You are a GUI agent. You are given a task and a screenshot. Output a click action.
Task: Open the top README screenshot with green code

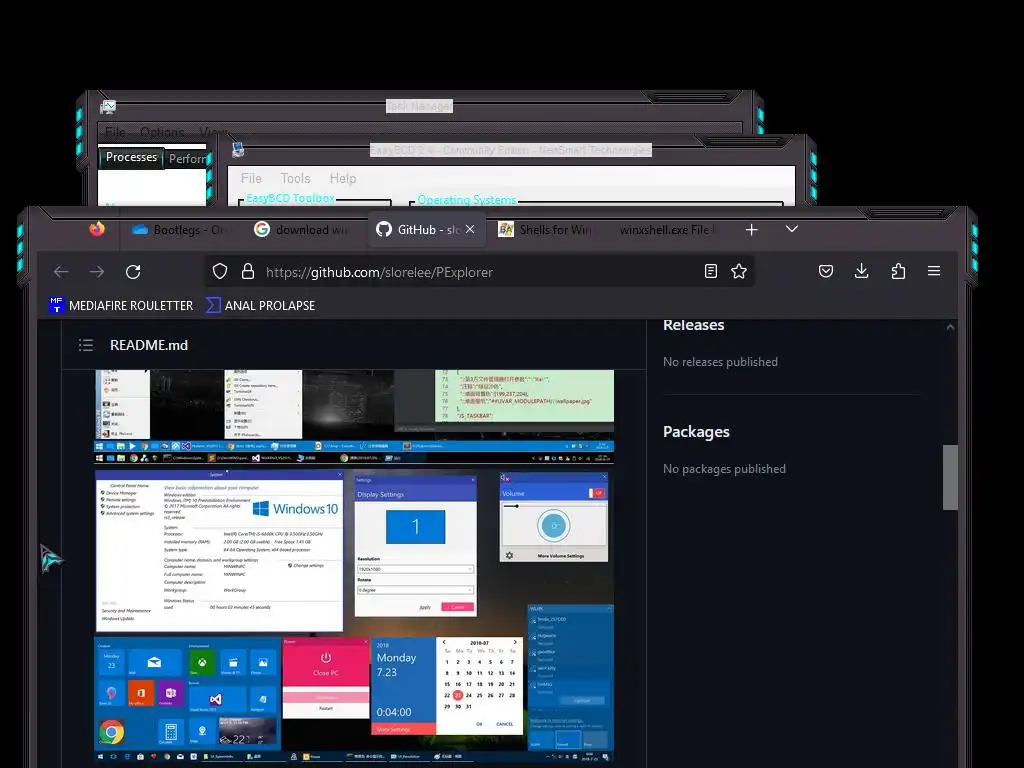pos(354,417)
